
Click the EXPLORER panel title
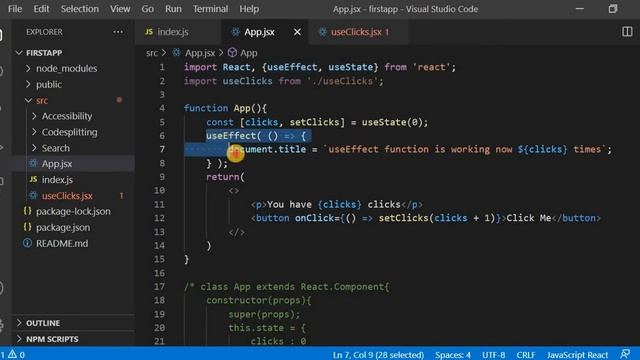click(44, 32)
